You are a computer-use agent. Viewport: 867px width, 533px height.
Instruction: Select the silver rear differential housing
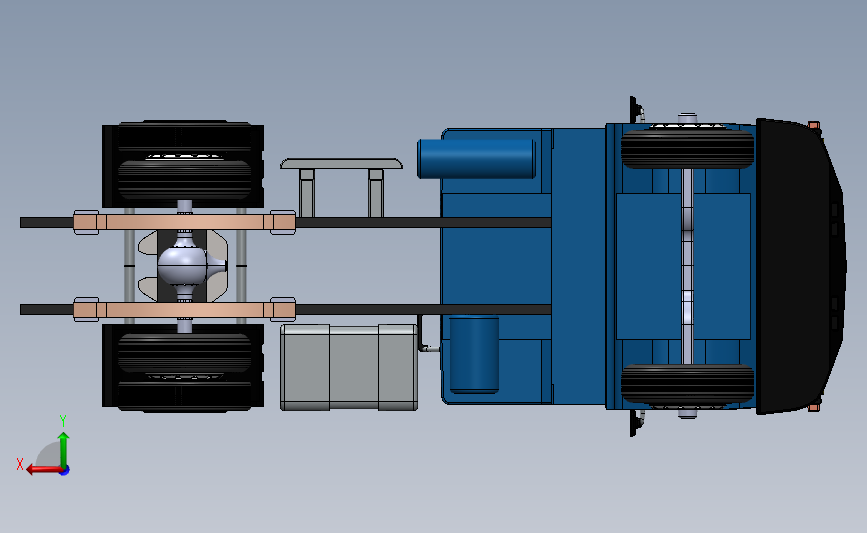pyautogui.click(x=185, y=266)
